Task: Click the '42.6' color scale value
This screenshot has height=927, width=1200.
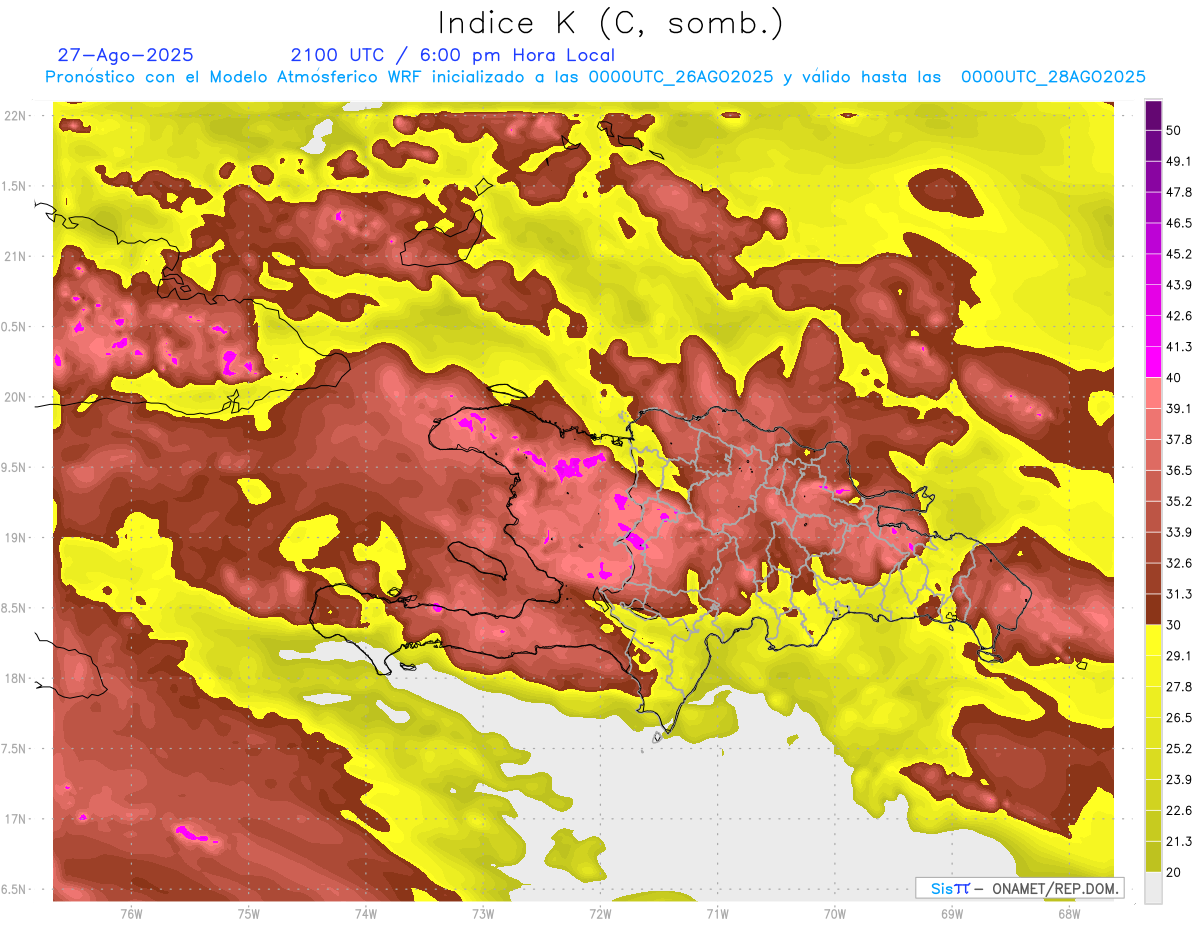Action: tap(1178, 316)
